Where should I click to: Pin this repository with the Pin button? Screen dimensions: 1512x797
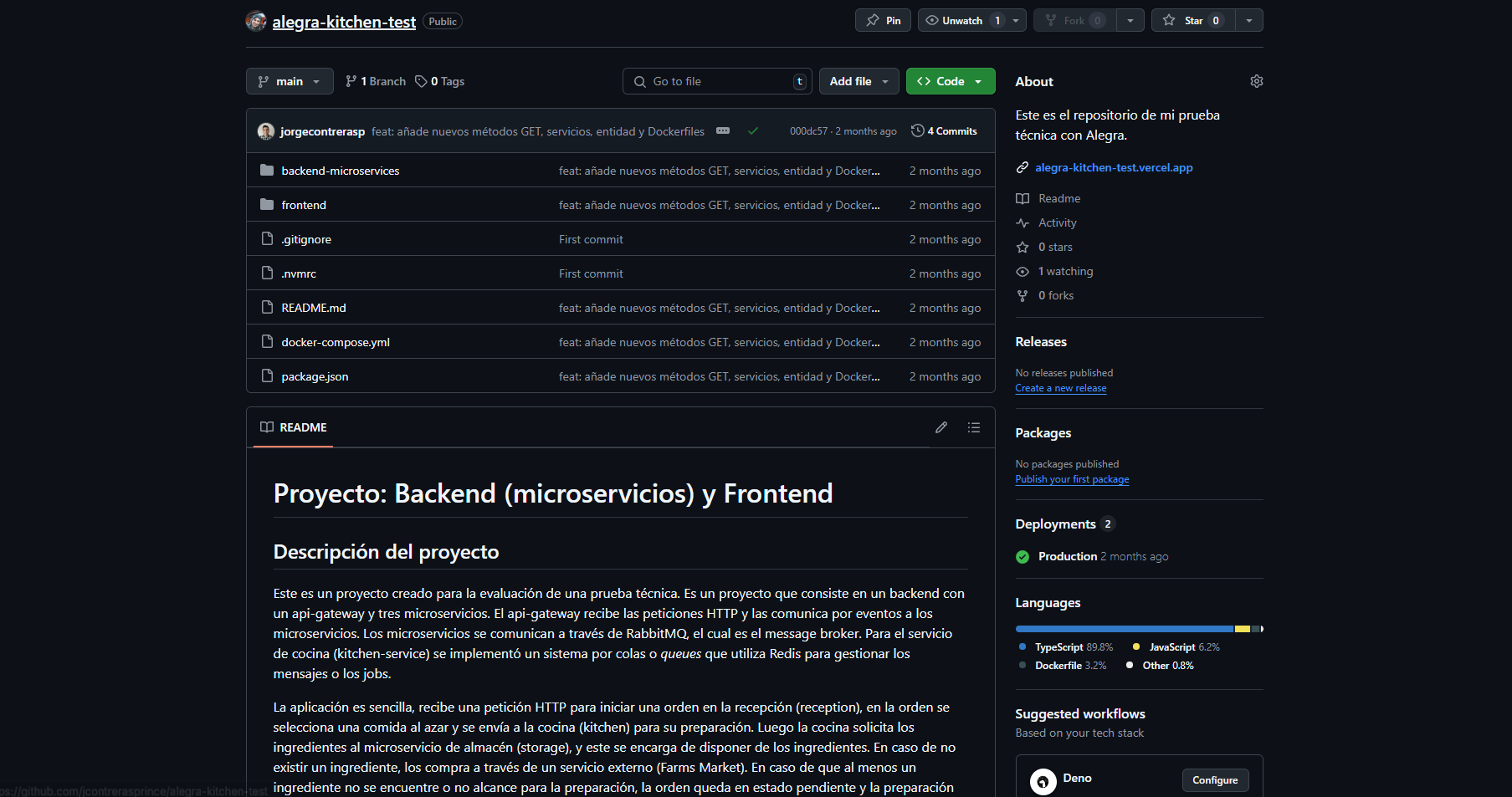(x=883, y=20)
